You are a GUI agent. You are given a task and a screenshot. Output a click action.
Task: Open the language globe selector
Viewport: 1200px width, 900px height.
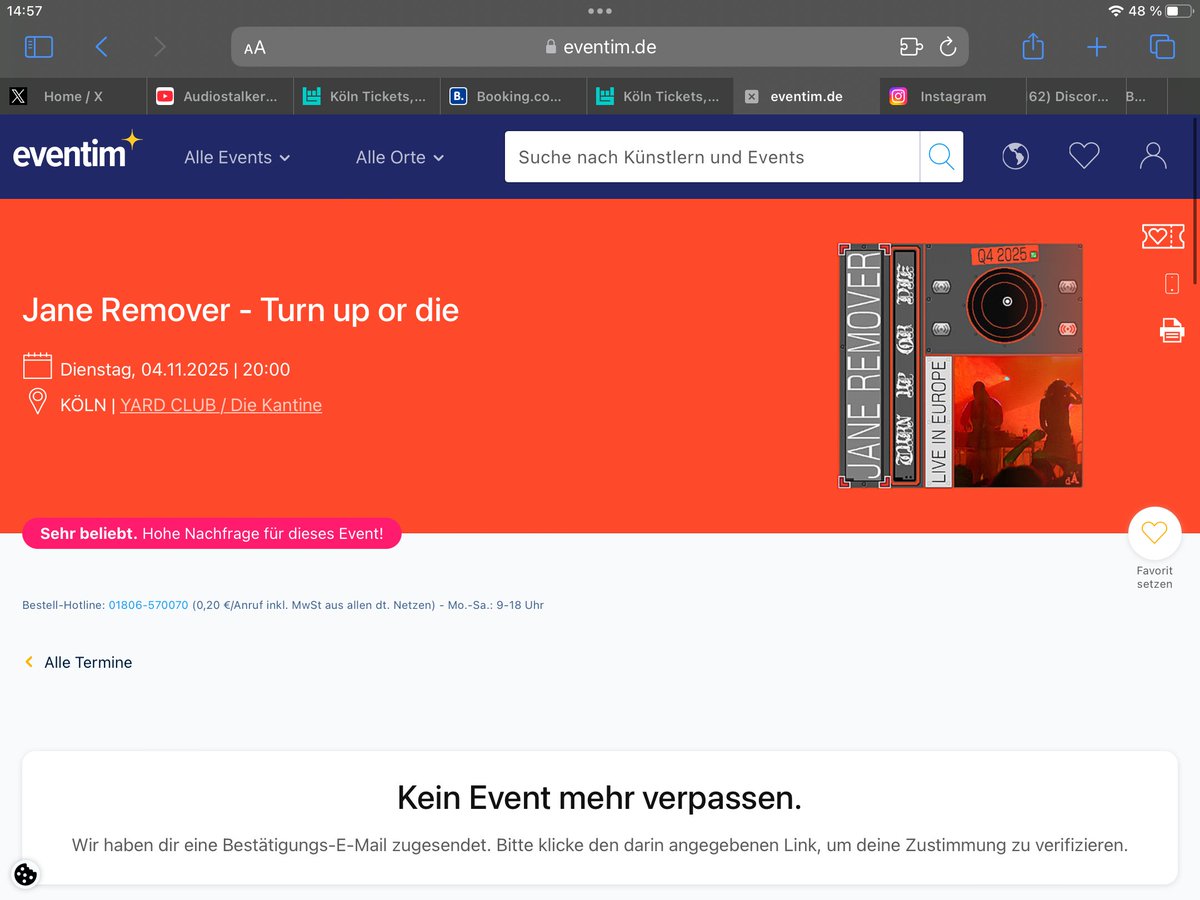click(x=1015, y=156)
